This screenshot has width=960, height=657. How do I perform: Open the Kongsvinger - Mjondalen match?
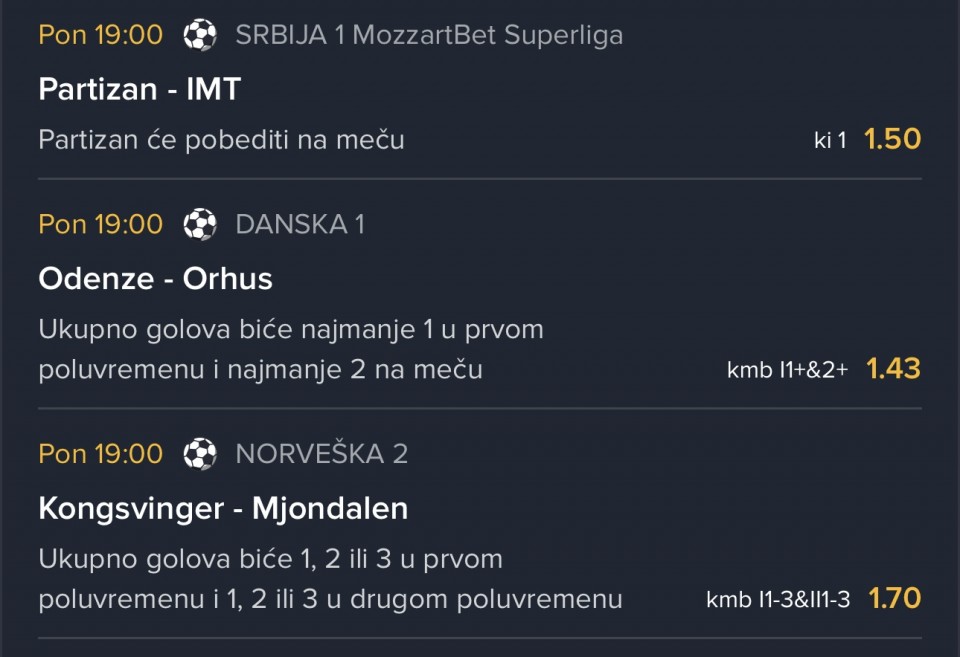tap(223, 509)
